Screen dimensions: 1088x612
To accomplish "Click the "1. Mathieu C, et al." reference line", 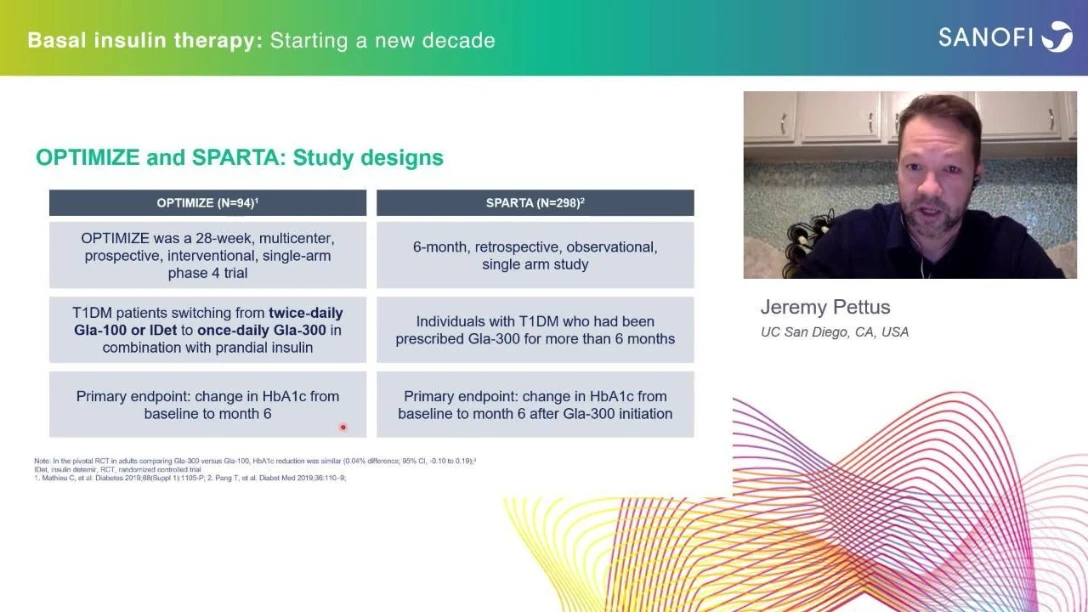I will tap(190, 478).
